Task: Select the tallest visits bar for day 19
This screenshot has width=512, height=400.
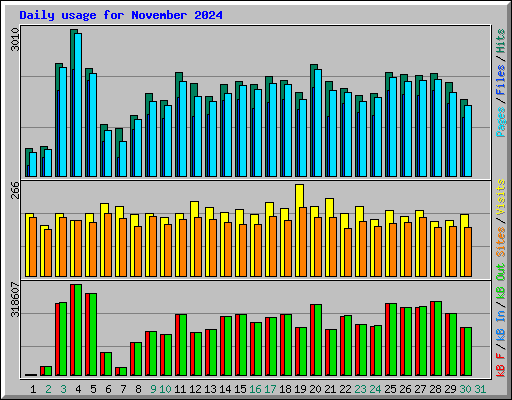Action: click(299, 230)
